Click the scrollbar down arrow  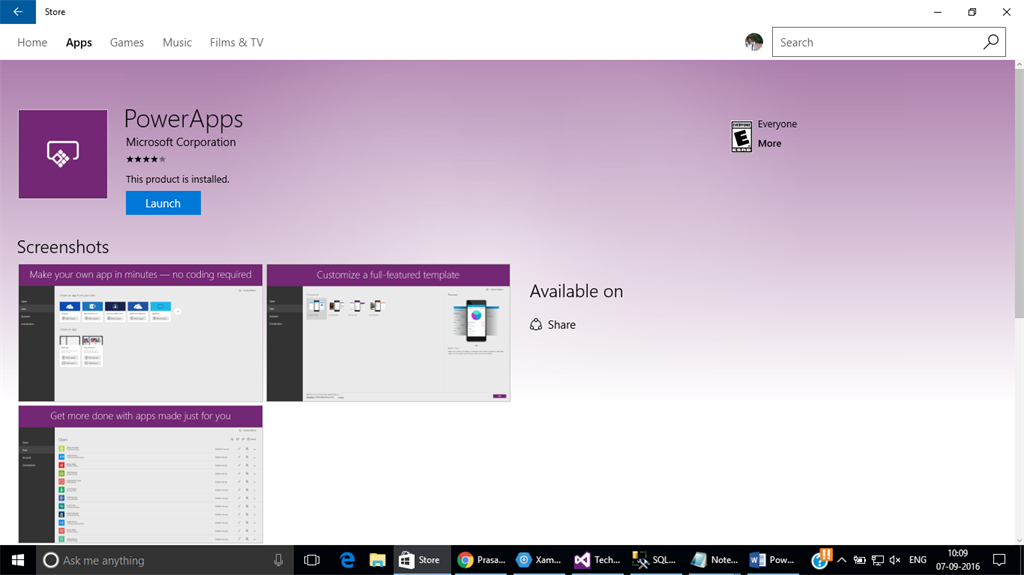point(1019,540)
